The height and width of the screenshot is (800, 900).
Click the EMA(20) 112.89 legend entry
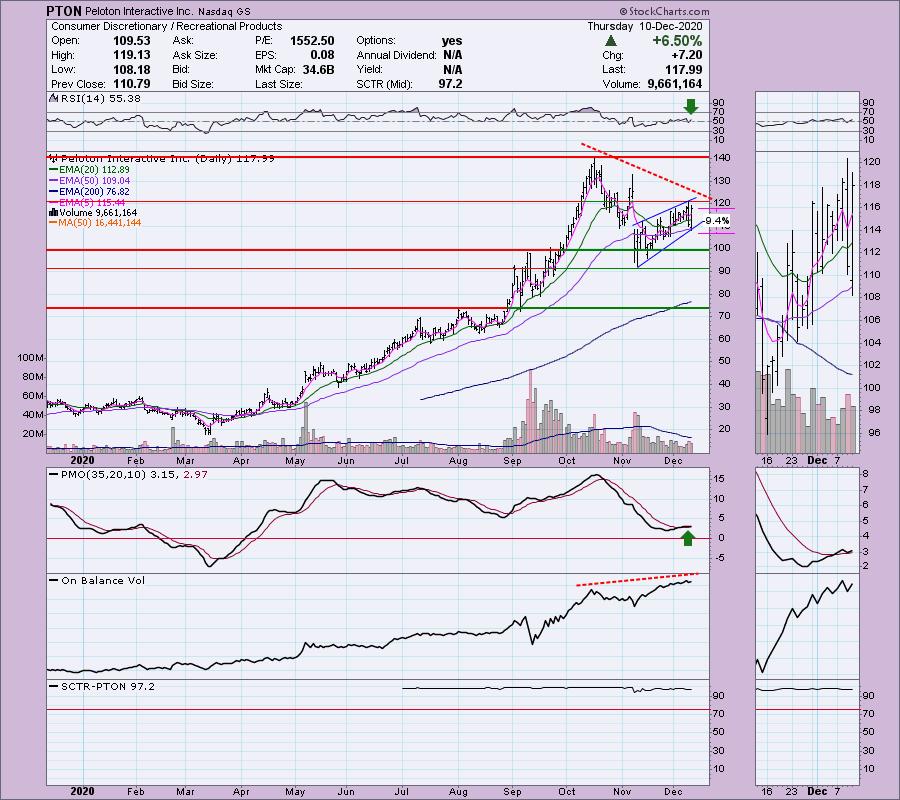pyautogui.click(x=90, y=170)
